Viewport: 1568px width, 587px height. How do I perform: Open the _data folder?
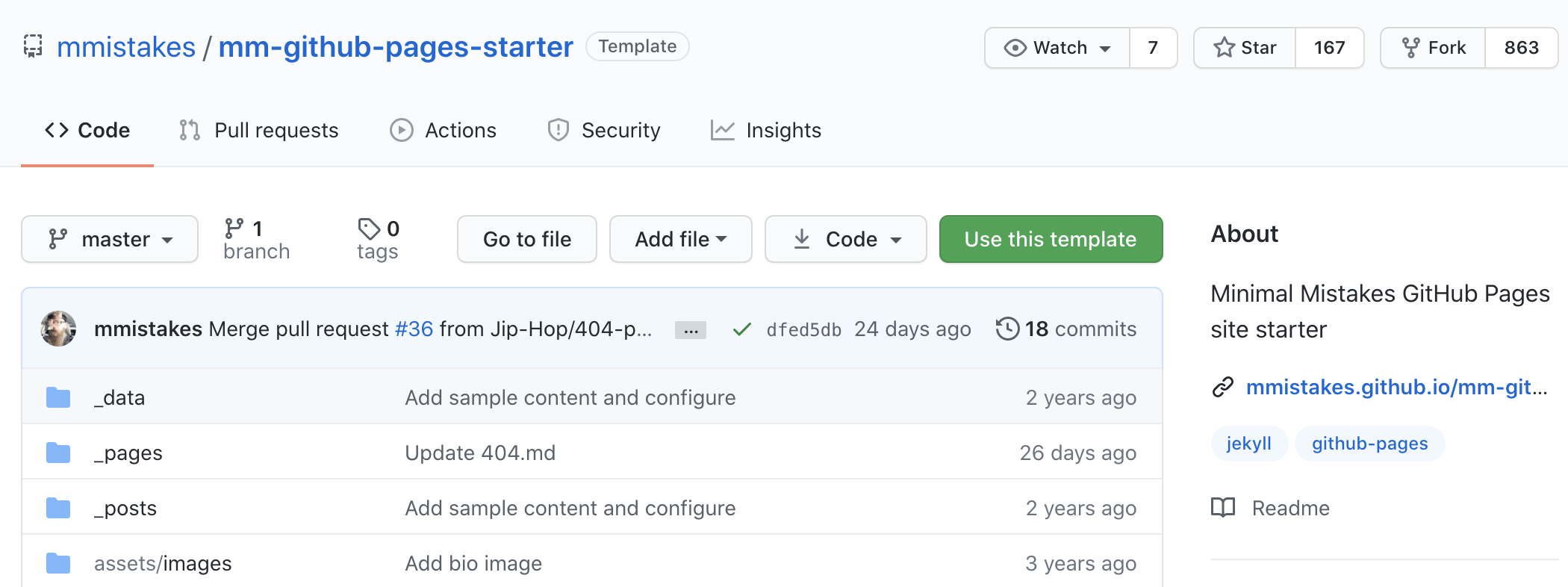tap(119, 397)
